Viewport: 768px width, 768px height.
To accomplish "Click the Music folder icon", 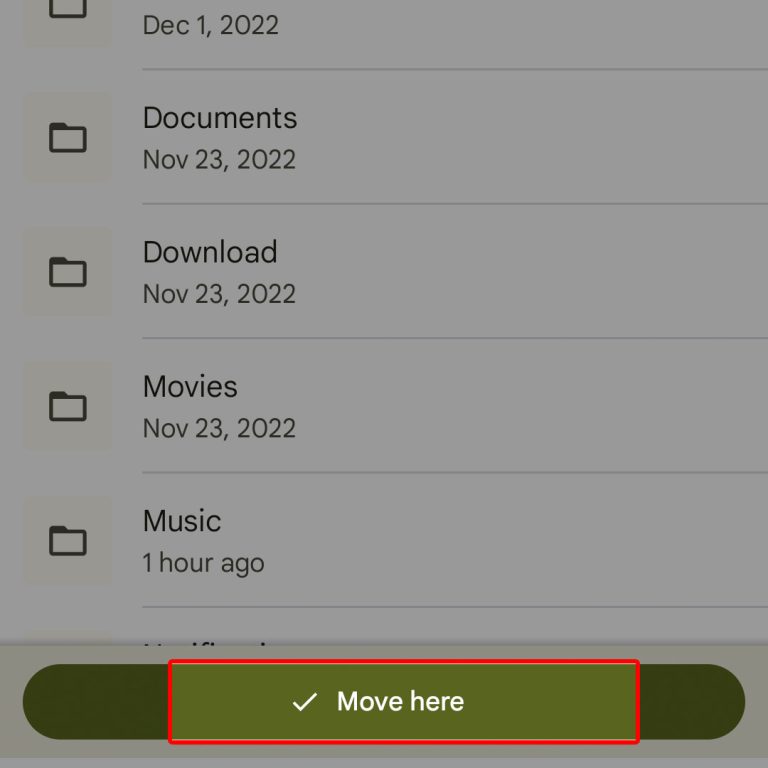I will point(68,541).
